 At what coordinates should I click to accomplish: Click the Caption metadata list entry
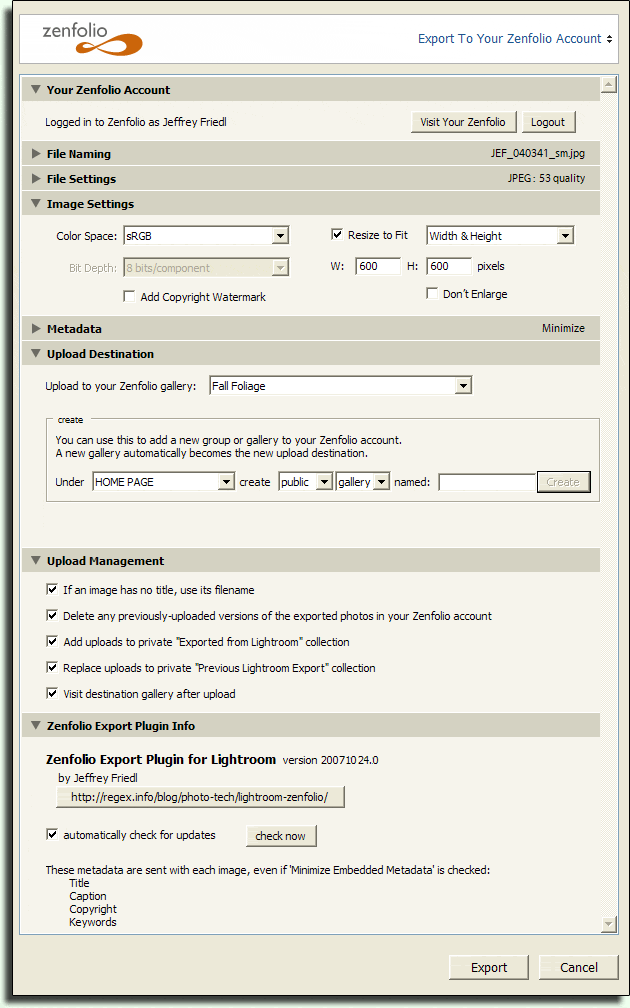coord(88,896)
